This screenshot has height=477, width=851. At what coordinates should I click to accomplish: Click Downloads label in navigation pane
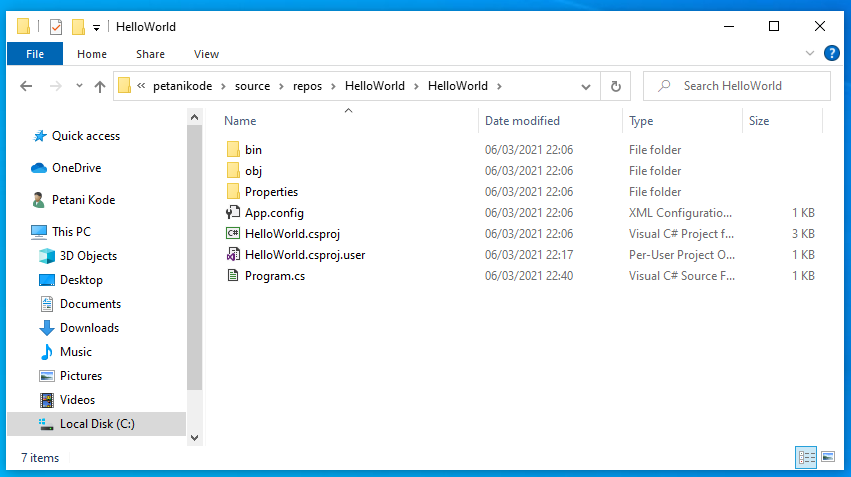(x=89, y=328)
